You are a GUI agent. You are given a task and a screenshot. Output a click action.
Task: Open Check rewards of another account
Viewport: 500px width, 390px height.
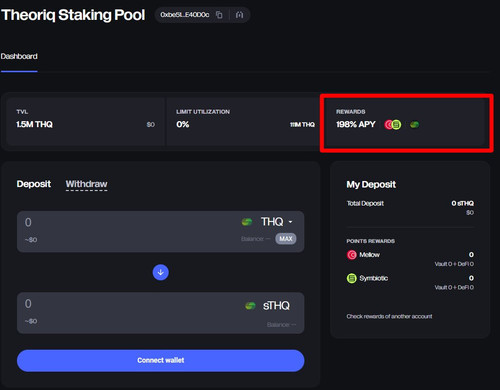coord(389,316)
